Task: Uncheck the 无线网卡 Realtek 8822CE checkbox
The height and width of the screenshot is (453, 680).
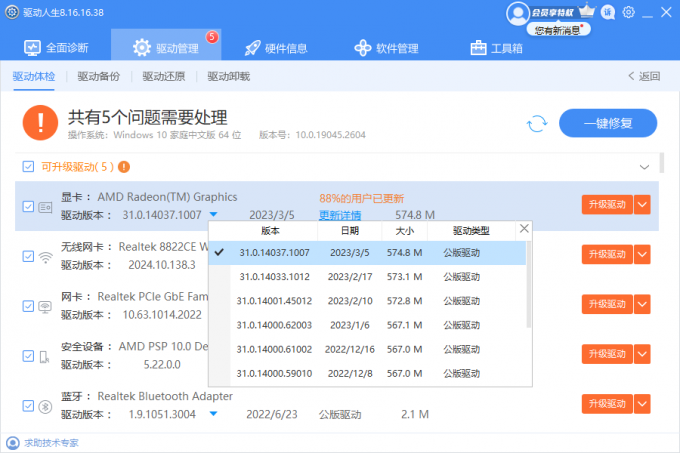Action: (28, 257)
